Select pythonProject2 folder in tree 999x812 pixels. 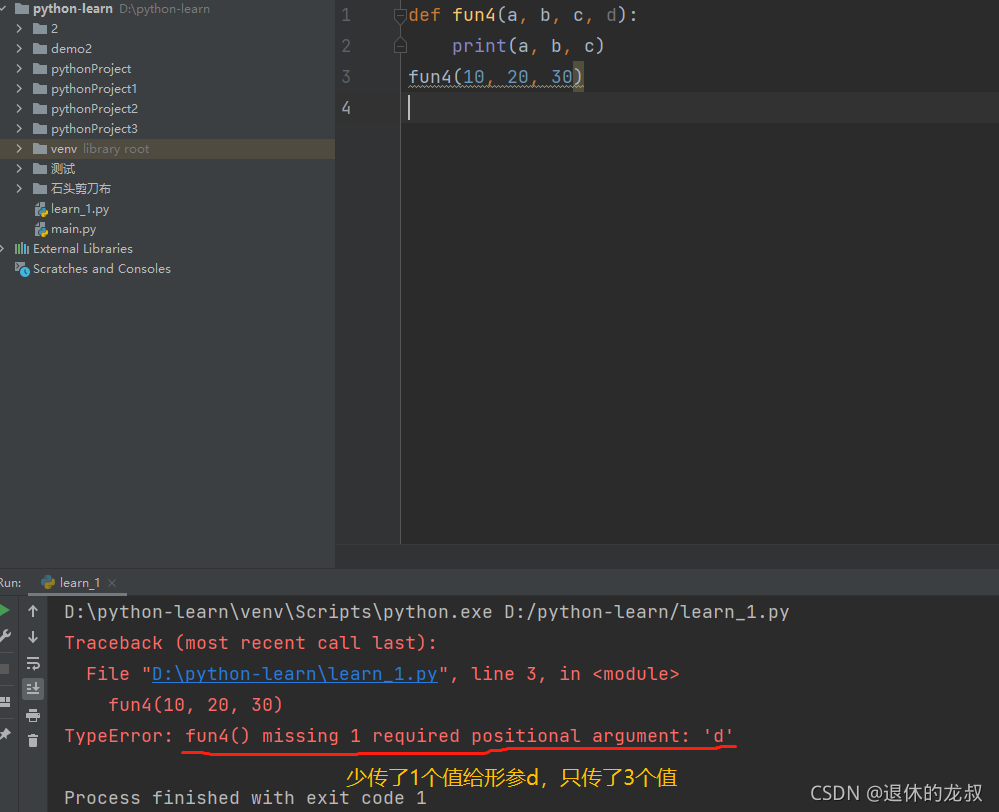pos(94,108)
